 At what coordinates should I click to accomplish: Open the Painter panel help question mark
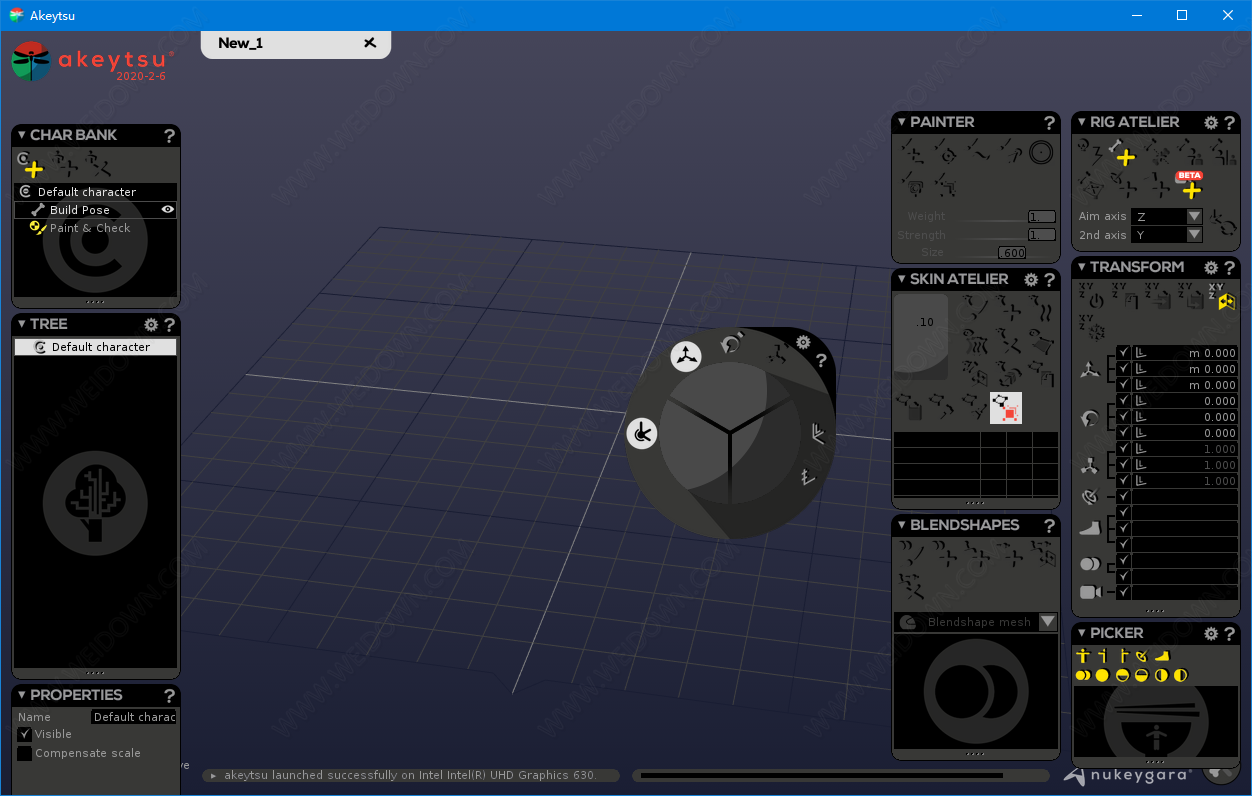click(1049, 122)
